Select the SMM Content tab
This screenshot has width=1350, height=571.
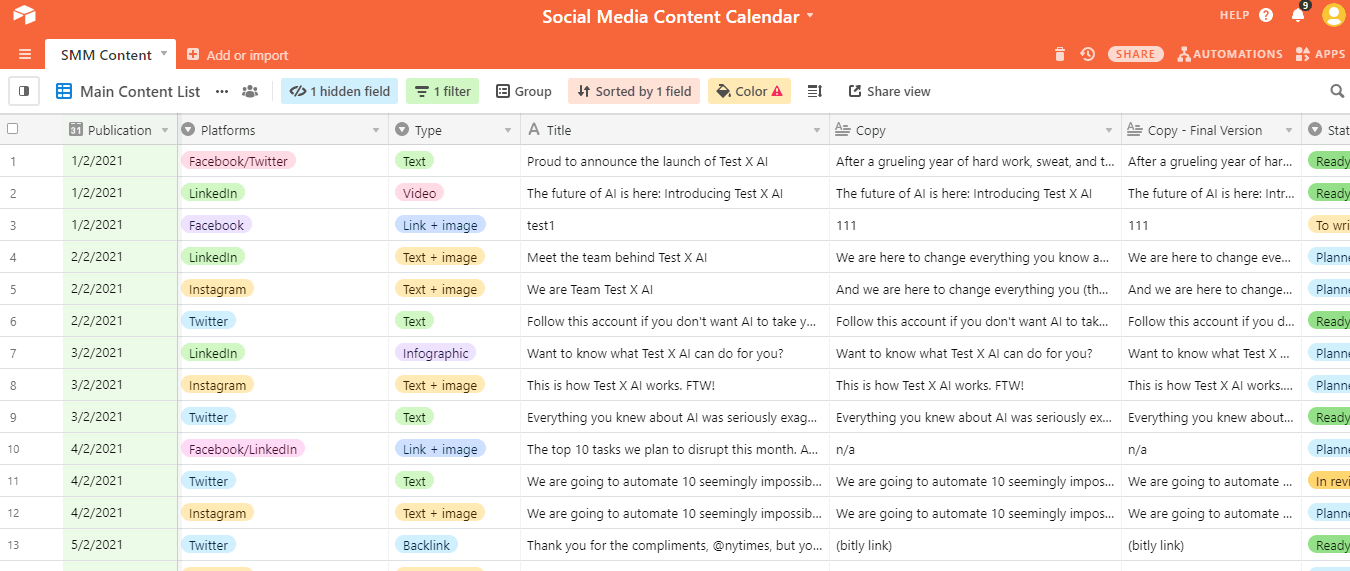(106, 55)
